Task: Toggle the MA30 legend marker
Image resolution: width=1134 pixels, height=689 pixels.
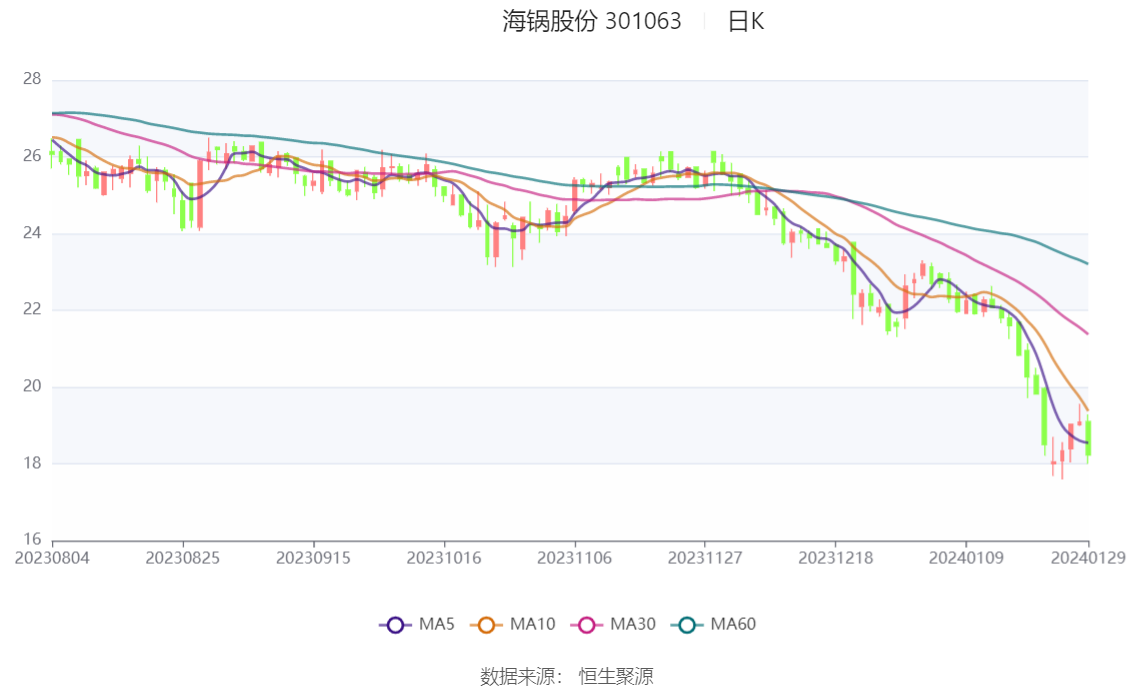Action: coord(587,625)
